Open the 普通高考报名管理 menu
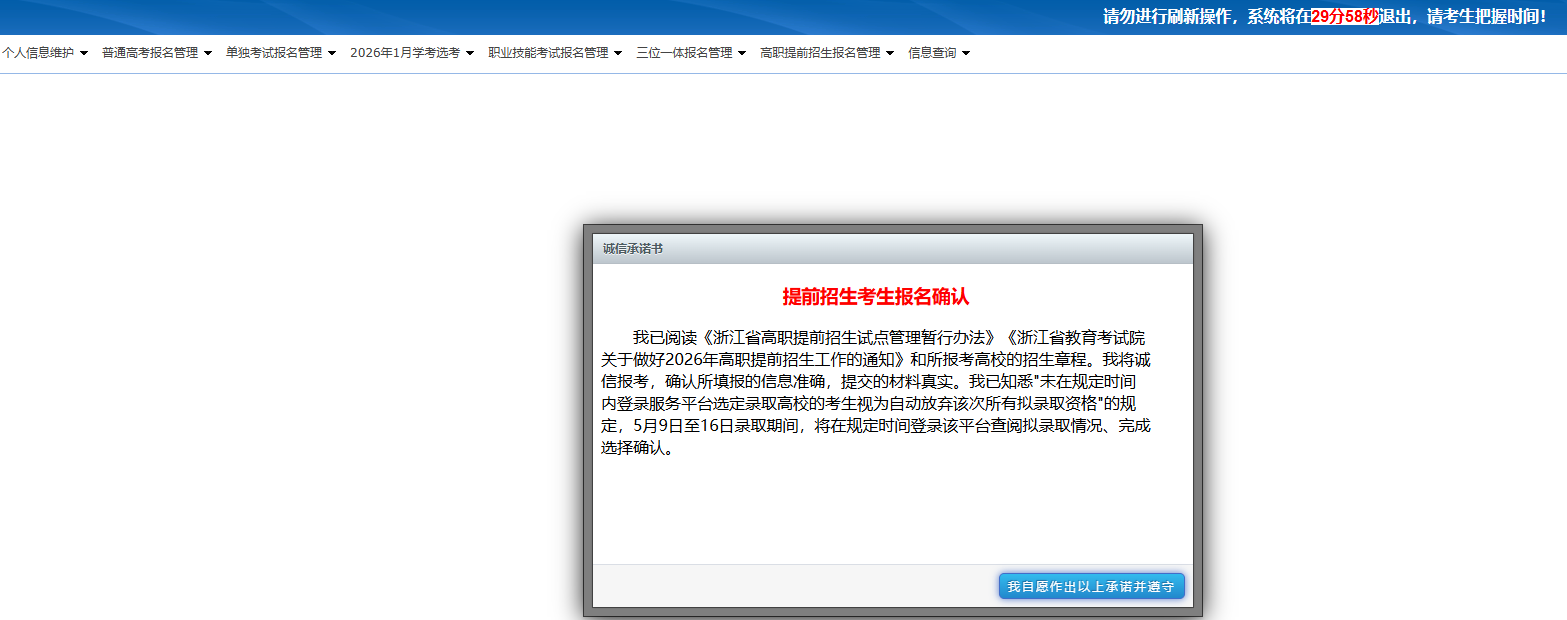1567x620 pixels. coord(150,53)
